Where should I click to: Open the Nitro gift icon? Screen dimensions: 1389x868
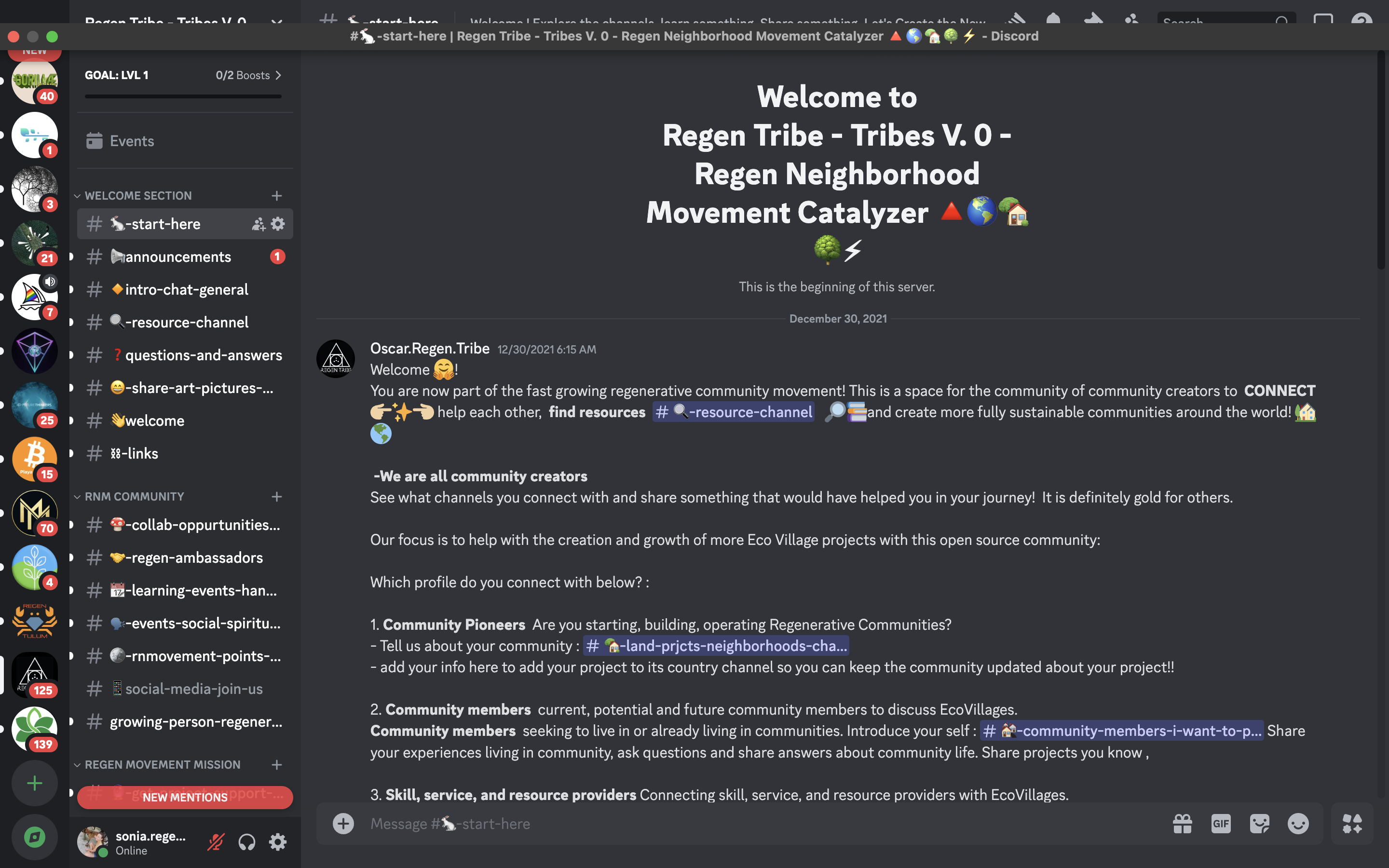point(1183,824)
